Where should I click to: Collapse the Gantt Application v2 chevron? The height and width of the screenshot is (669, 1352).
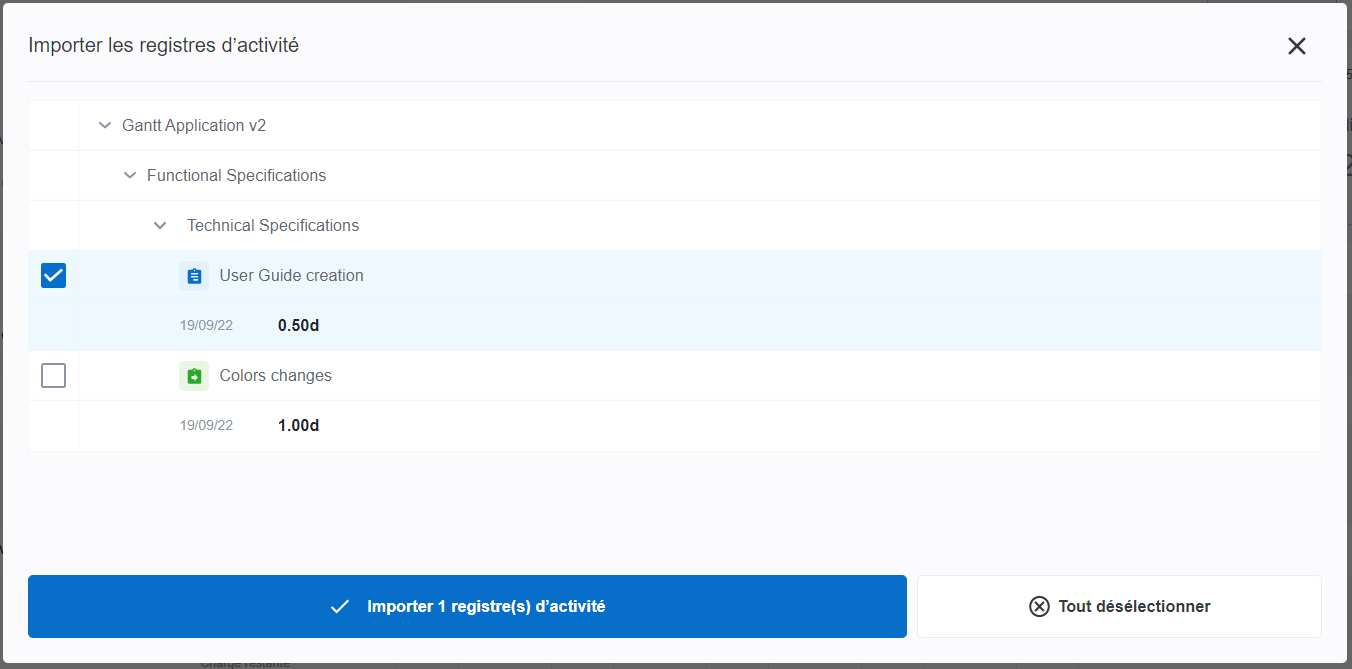click(105, 126)
